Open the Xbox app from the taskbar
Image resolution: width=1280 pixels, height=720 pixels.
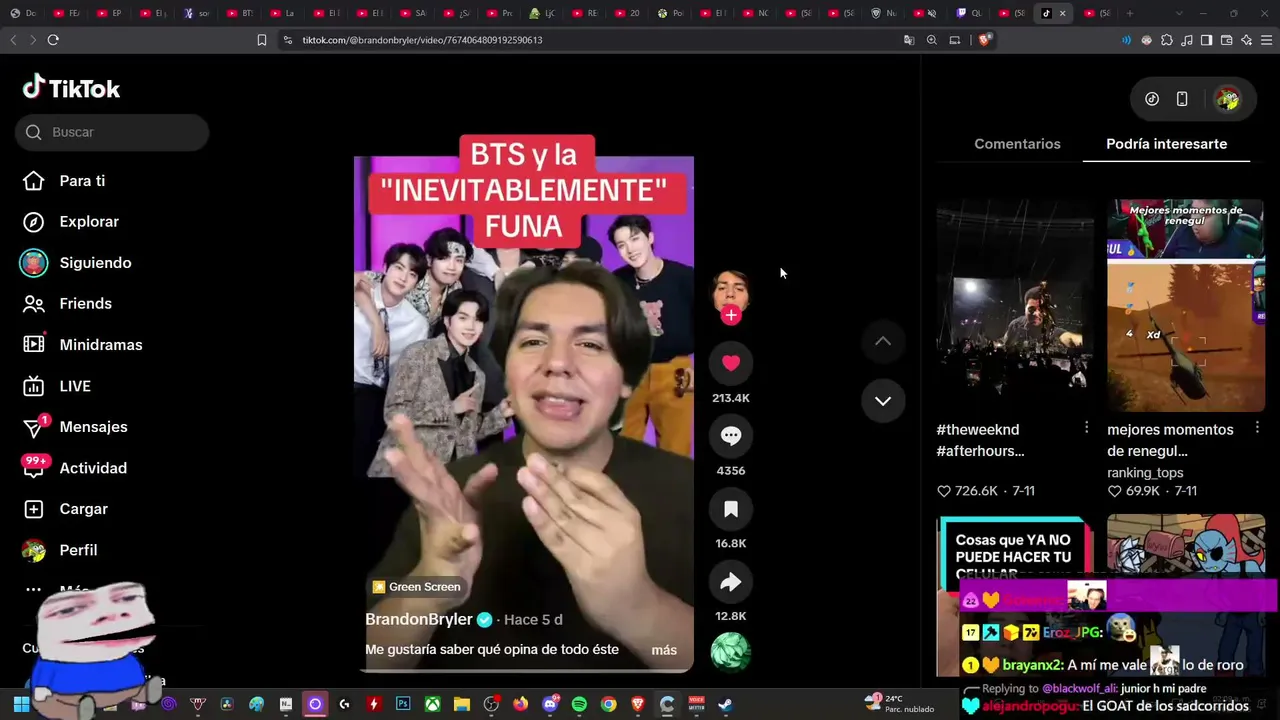click(432, 704)
